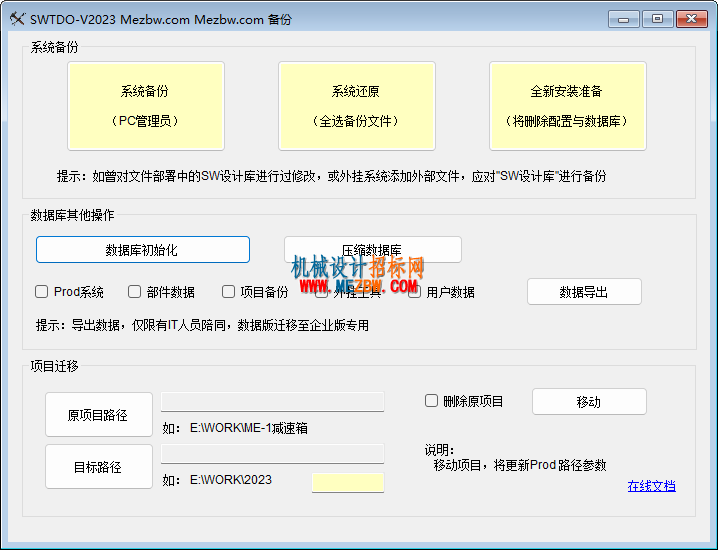718x550 pixels.
Task: Click the 项目迁移 group label
Action: (54, 366)
